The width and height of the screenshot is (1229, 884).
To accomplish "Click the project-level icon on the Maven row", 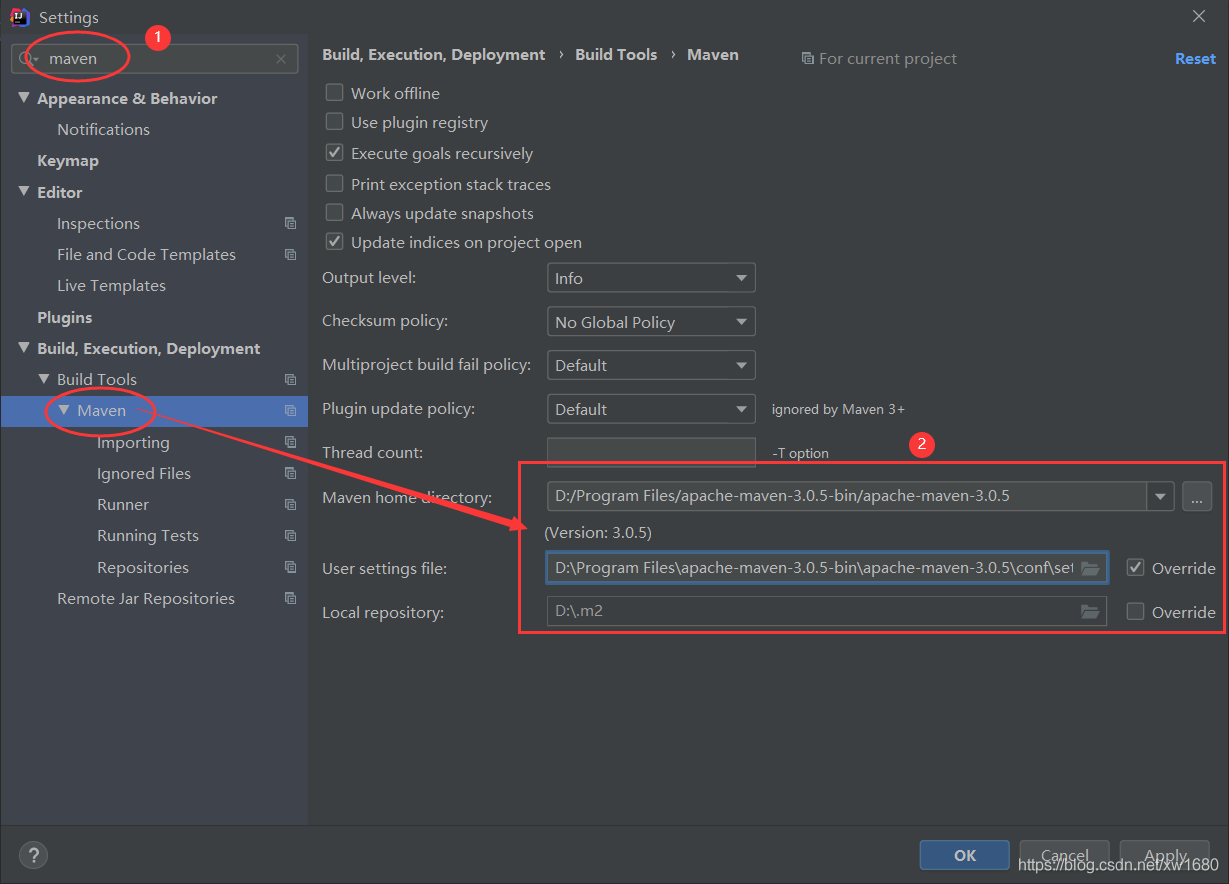I will coord(290,410).
